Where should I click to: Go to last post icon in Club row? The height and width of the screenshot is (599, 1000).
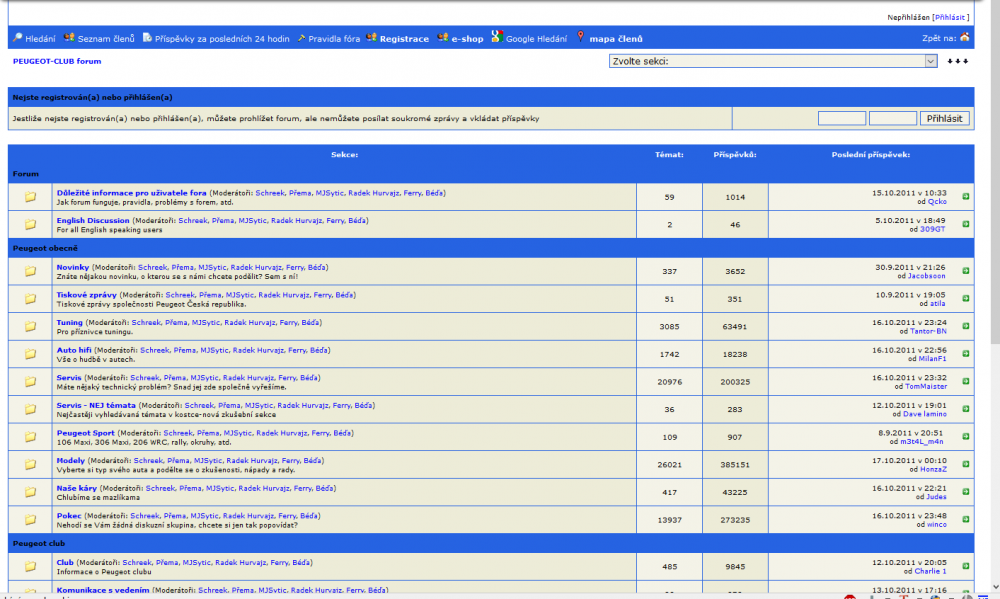pos(966,566)
